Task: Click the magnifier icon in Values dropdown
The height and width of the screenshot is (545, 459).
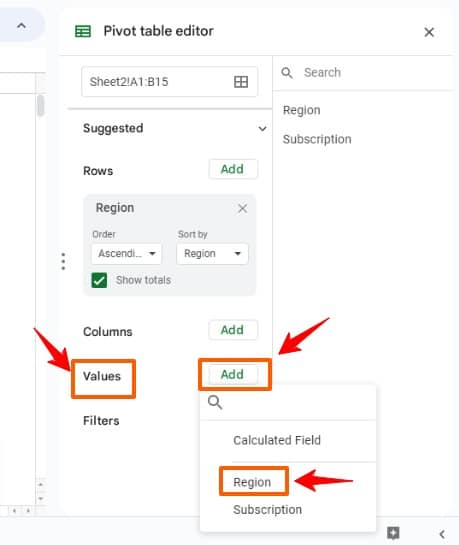Action: pos(215,402)
